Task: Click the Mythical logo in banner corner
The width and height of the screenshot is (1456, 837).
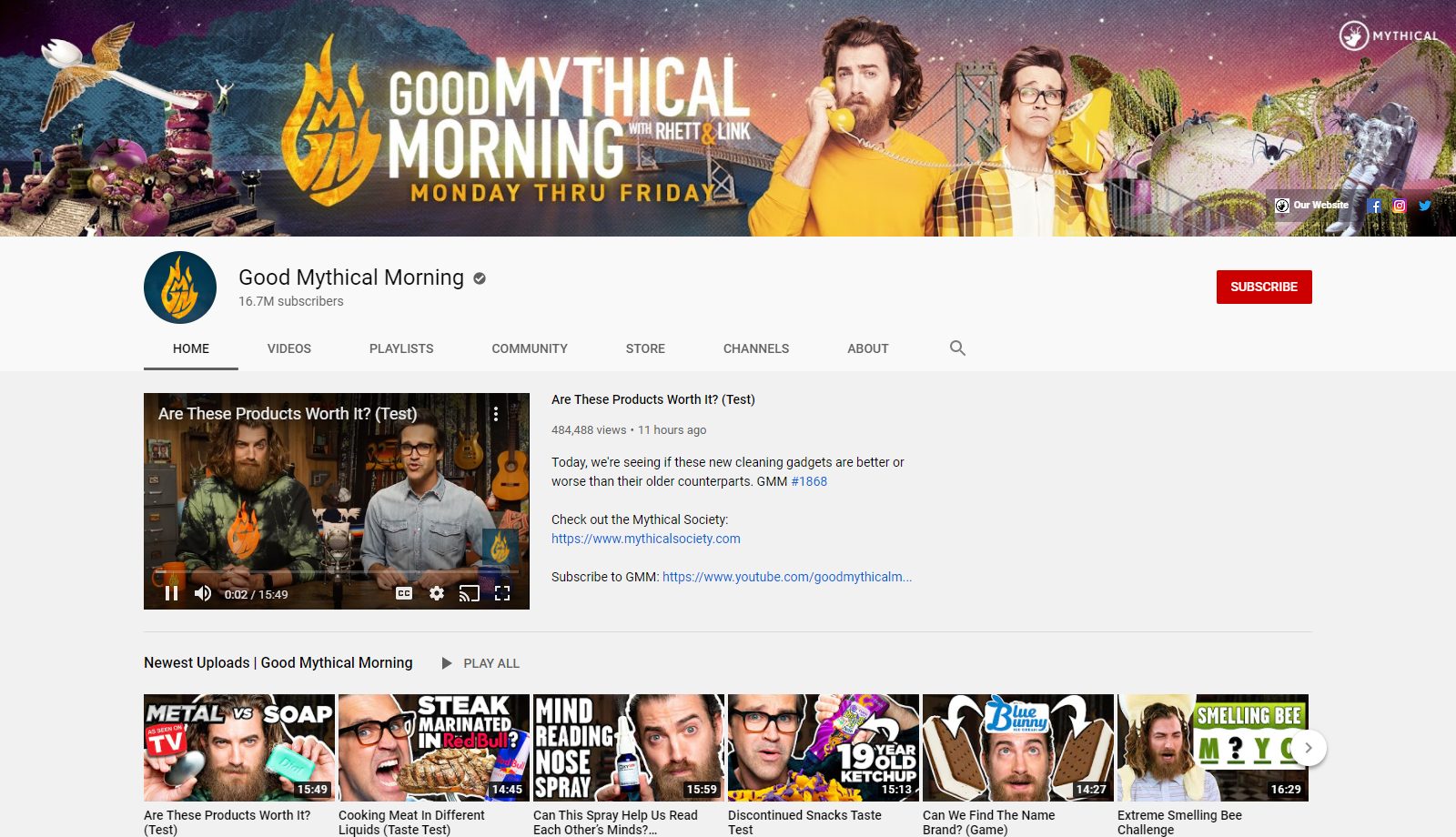Action: point(1390,35)
